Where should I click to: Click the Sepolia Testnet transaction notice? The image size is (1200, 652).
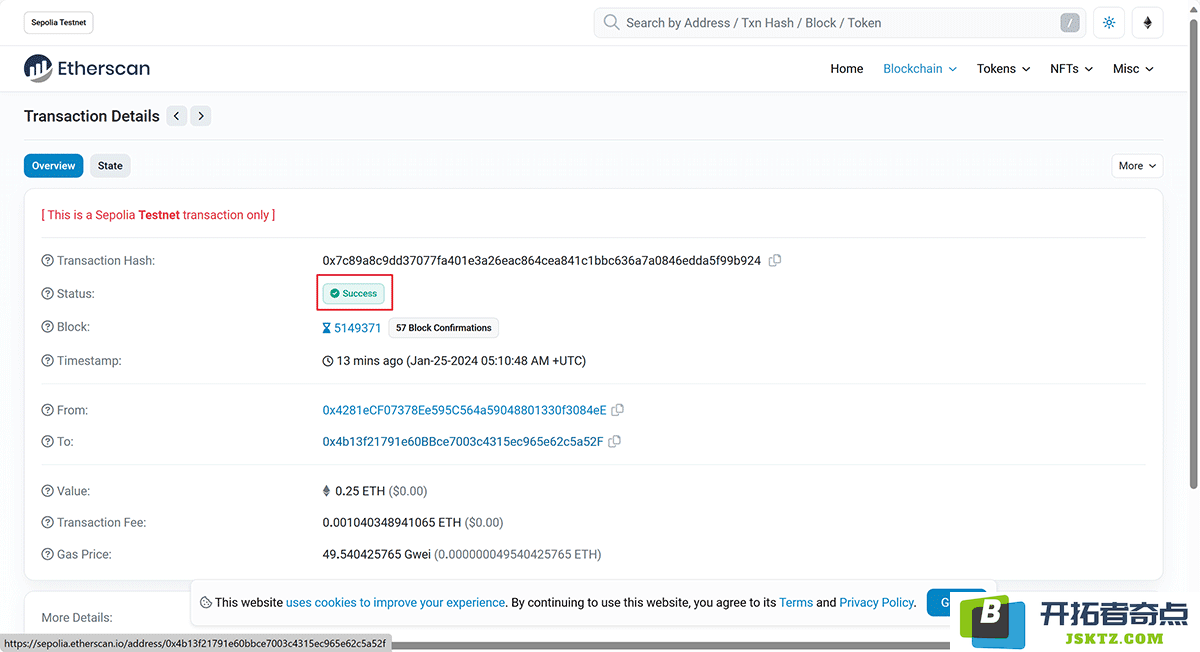pyautogui.click(x=158, y=215)
